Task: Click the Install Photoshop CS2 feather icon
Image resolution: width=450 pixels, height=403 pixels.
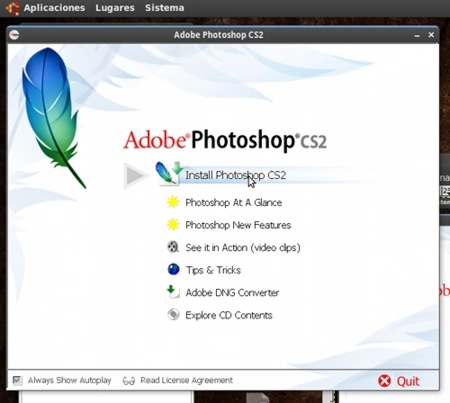Action: point(169,173)
